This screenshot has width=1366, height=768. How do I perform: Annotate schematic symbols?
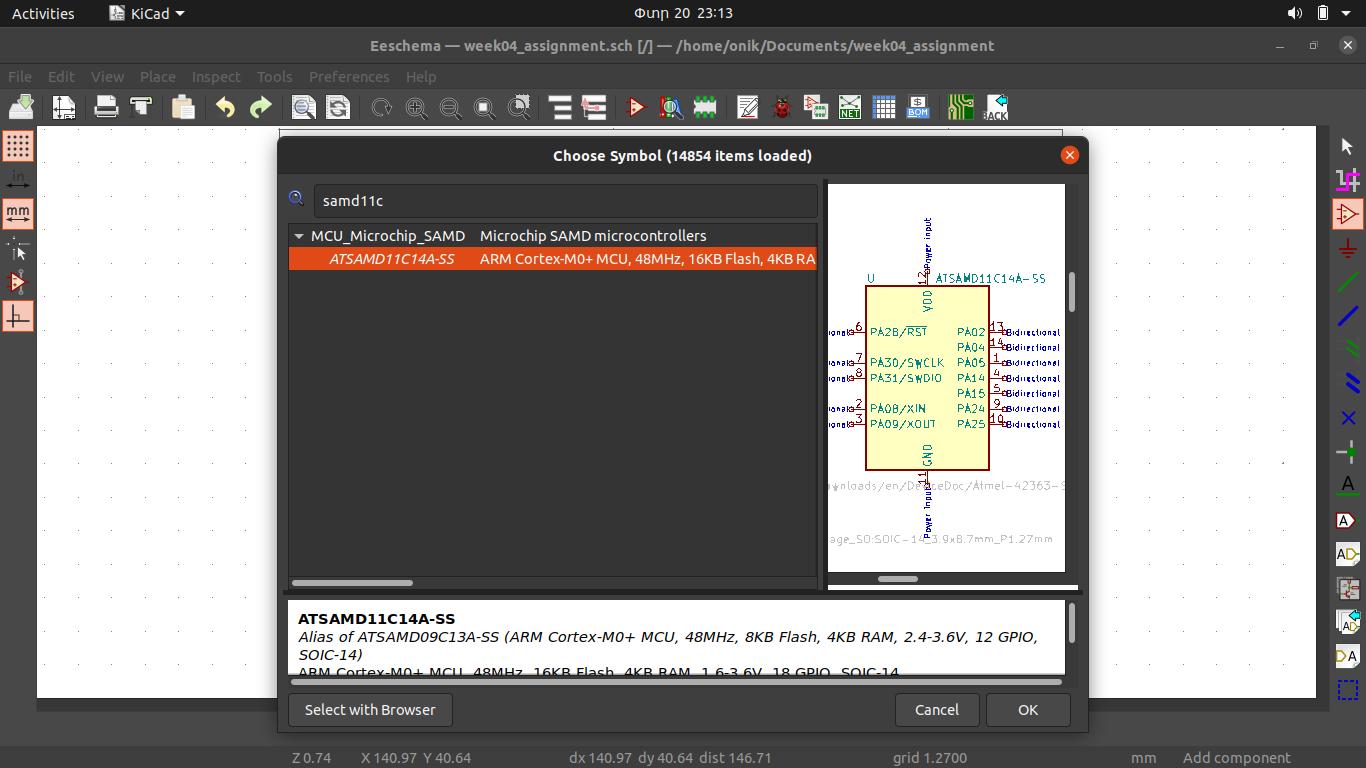click(747, 107)
